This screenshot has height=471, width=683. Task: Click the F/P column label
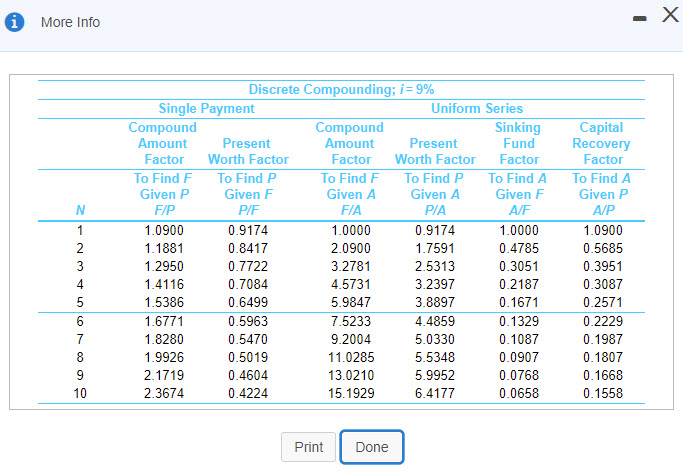click(165, 210)
